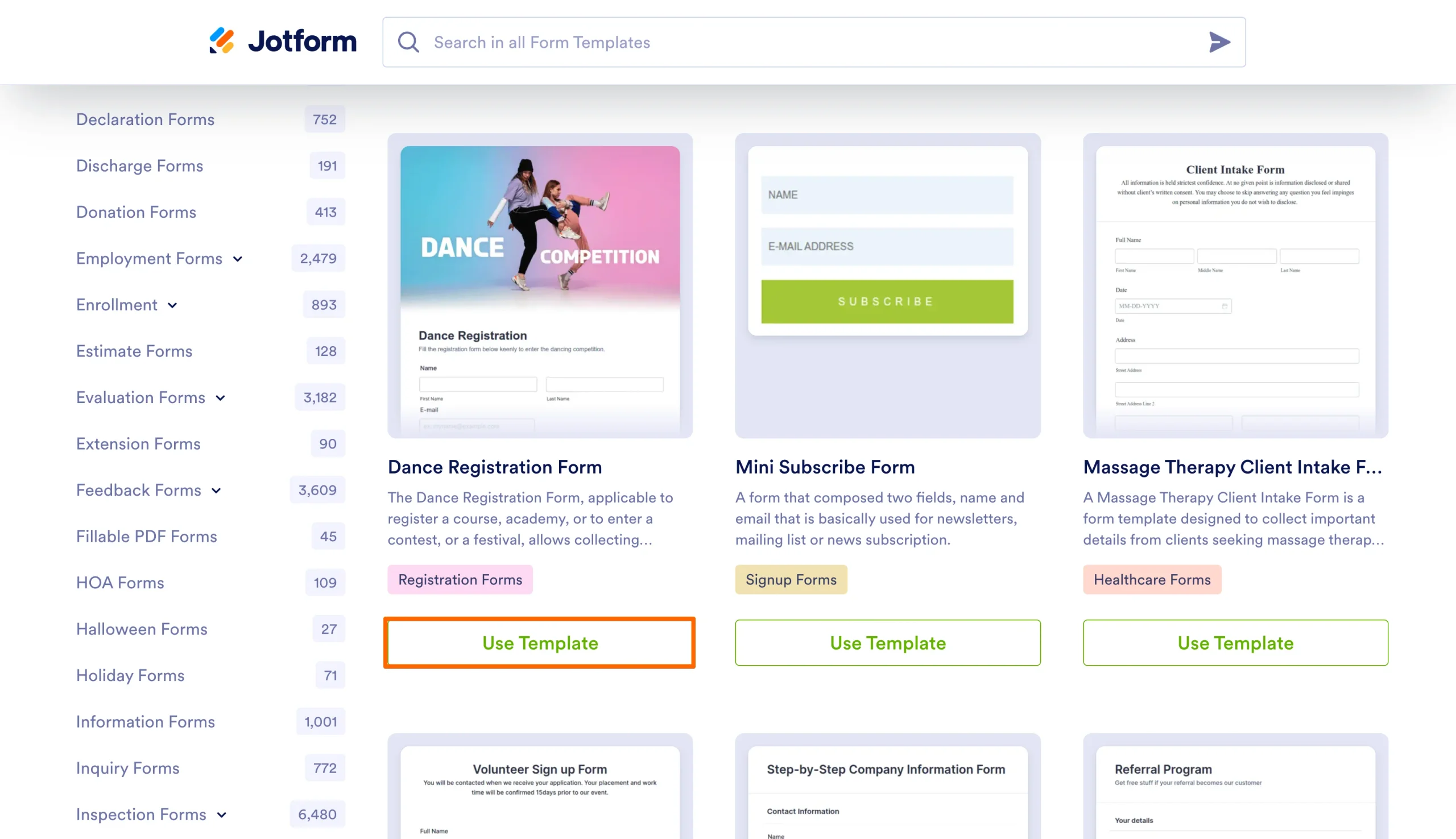This screenshot has height=839, width=1456.
Task: Use the Mini Subscribe Form template
Action: click(x=888, y=642)
